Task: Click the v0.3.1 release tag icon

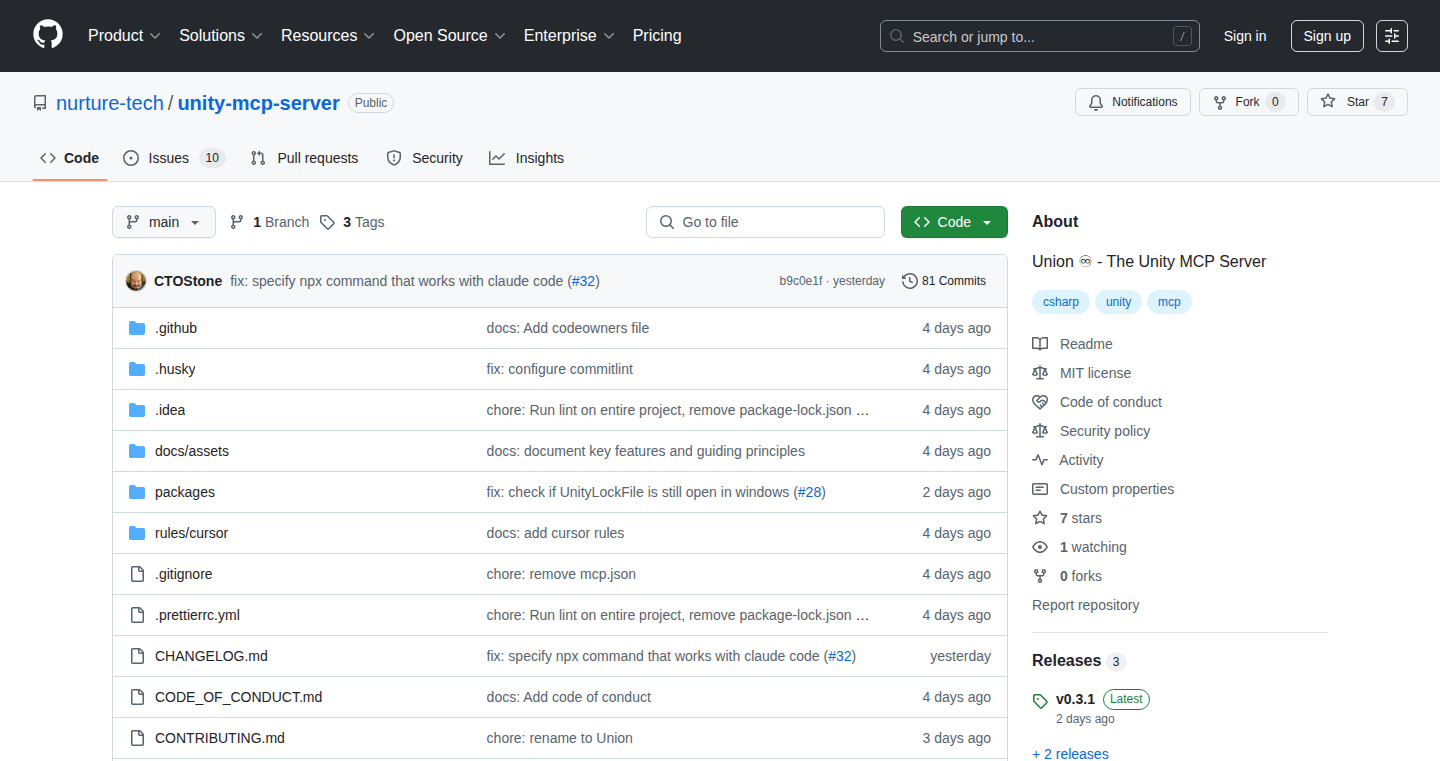Action: pos(1040,701)
